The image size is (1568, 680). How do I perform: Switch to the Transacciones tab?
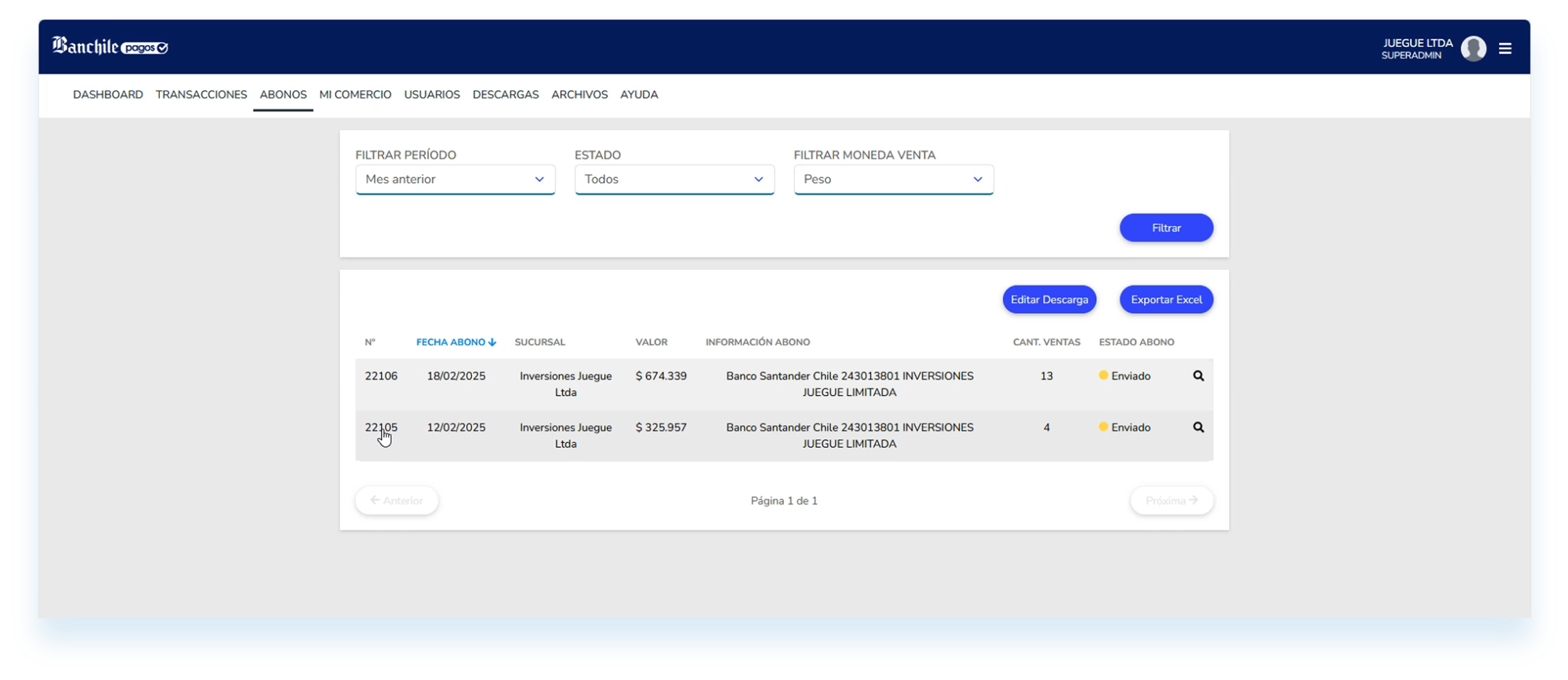click(201, 94)
